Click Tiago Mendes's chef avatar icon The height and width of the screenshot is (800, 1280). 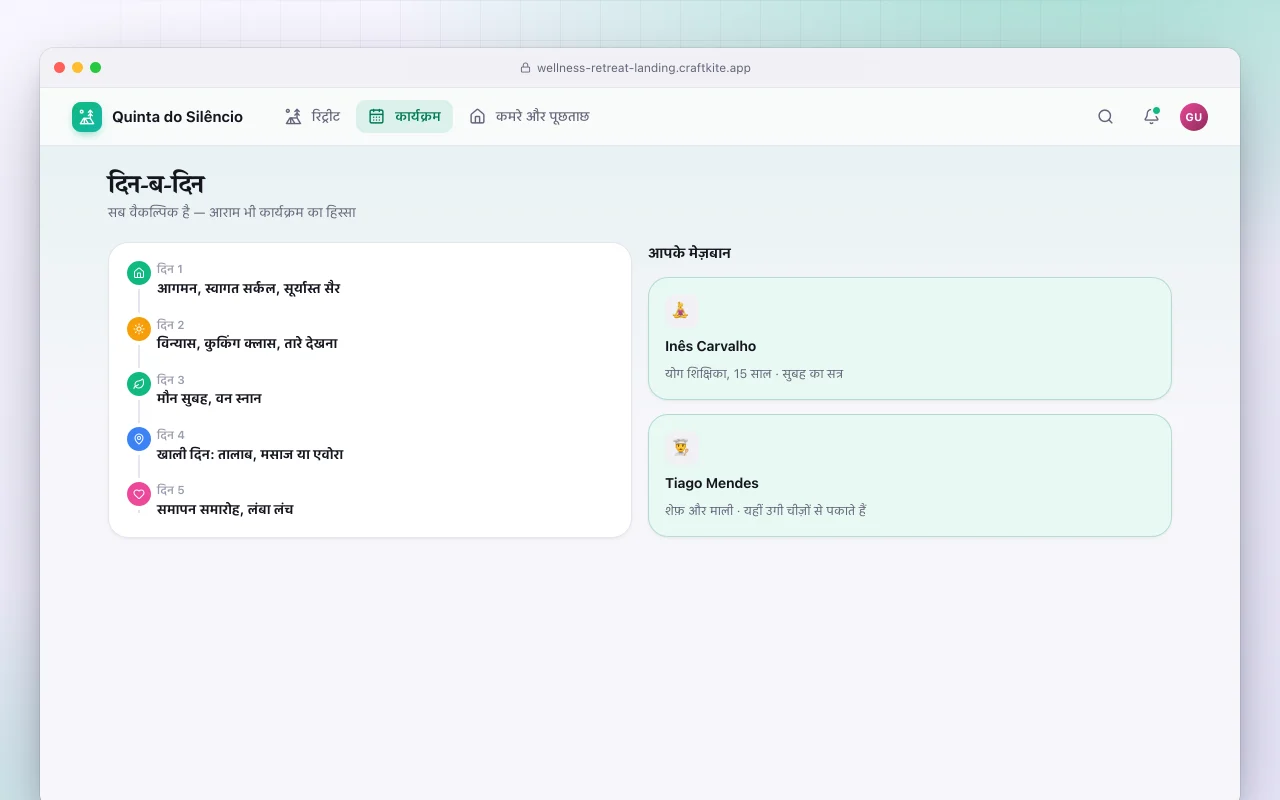681,447
